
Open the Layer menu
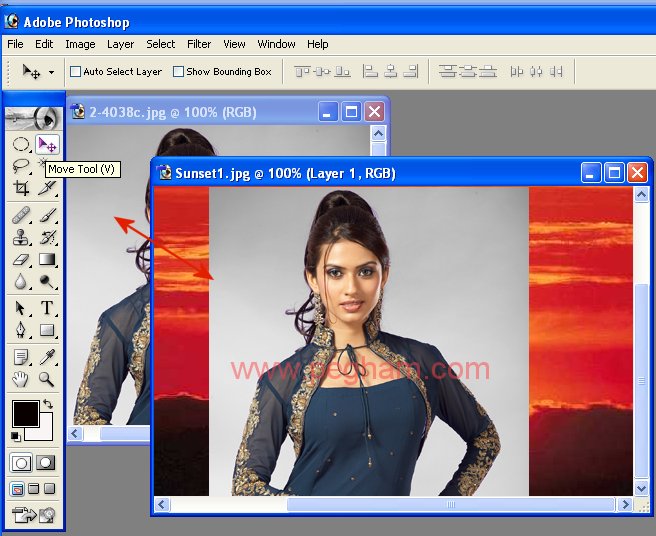[x=120, y=44]
